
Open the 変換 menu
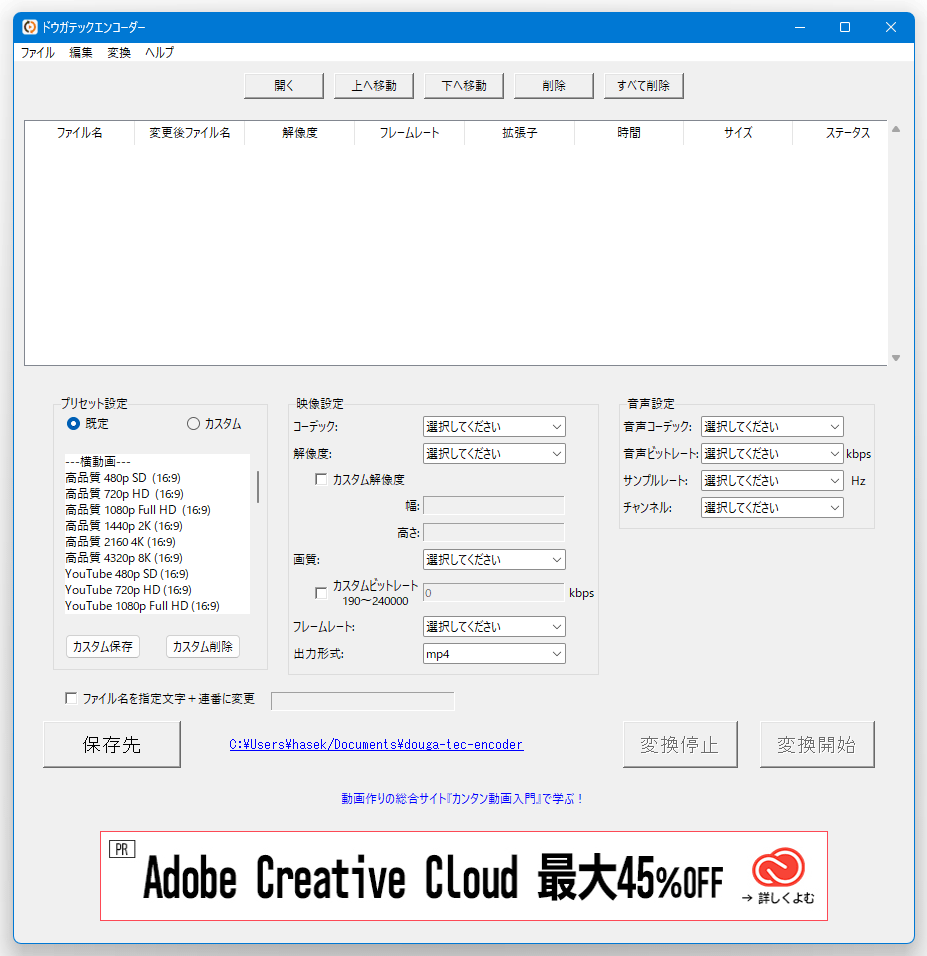click(x=119, y=52)
